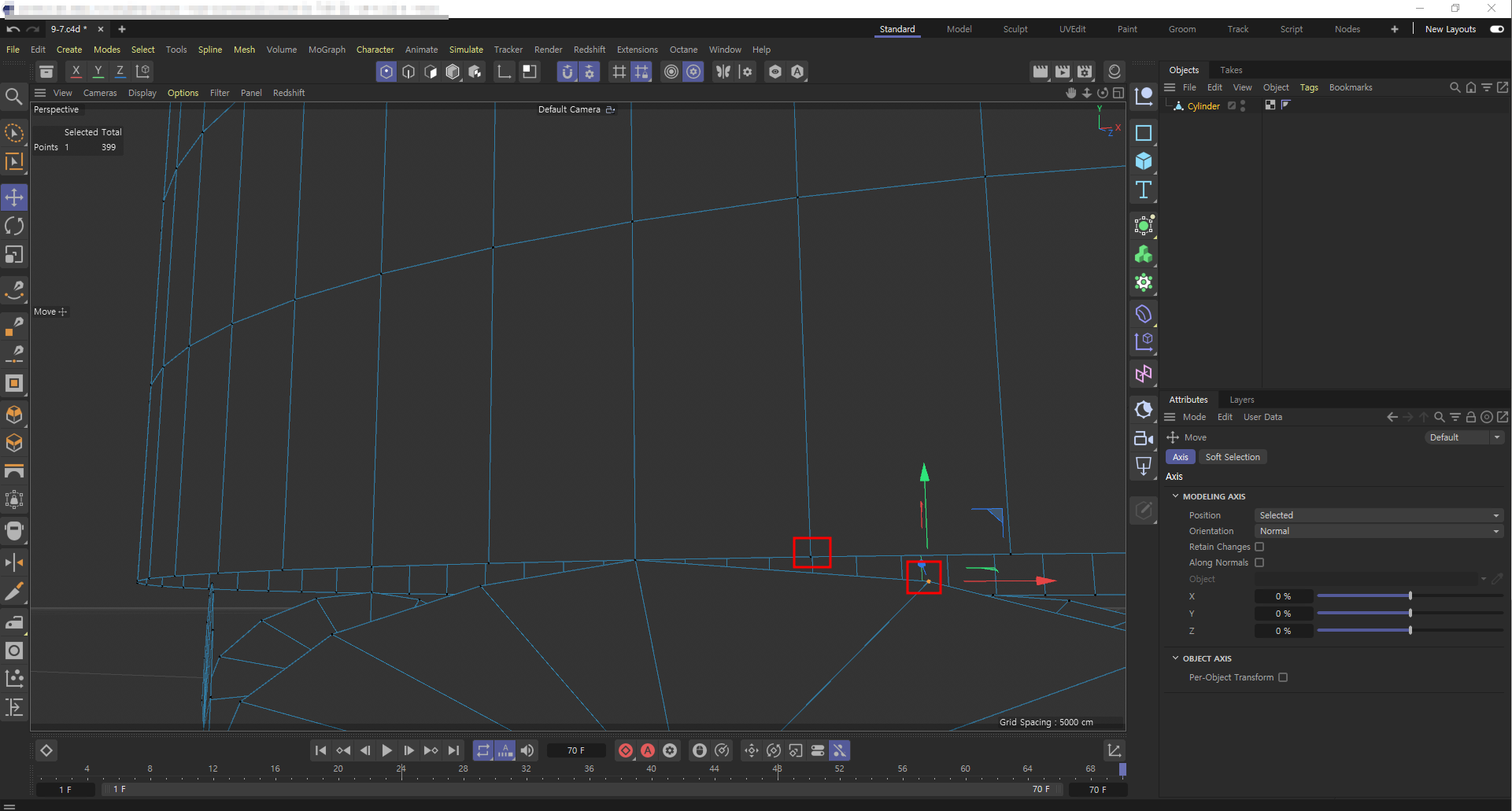Adjust the X axis percentage slider
Viewport: 1512px width, 811px height.
(x=1410, y=596)
